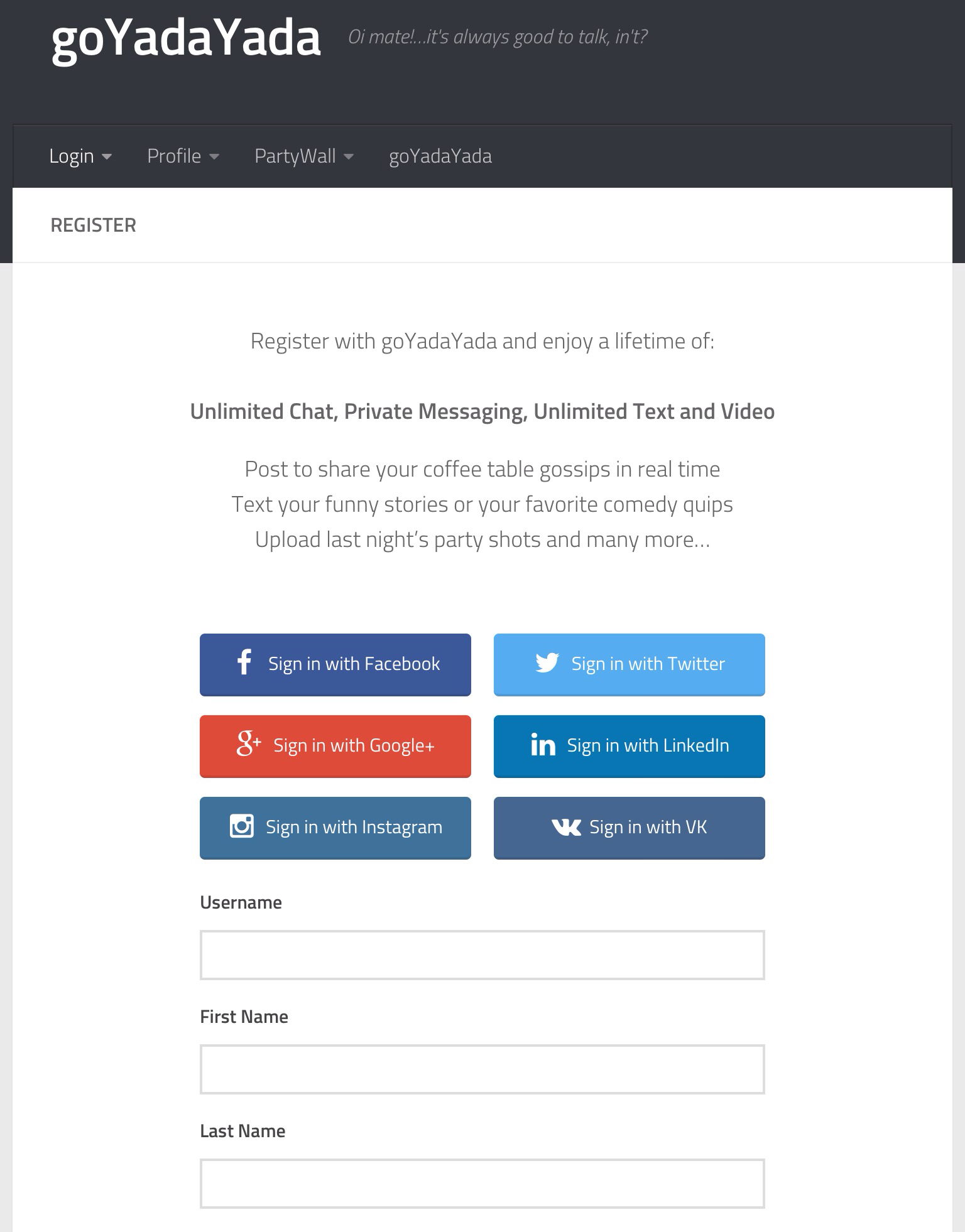Expand the Profile dropdown arrow
Image resolution: width=965 pixels, height=1232 pixels.
(214, 157)
